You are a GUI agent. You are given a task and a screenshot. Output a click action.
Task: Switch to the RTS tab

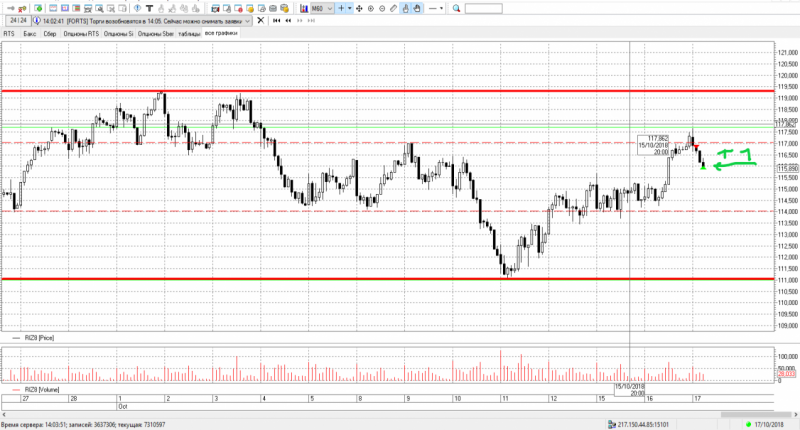[x=9, y=34]
